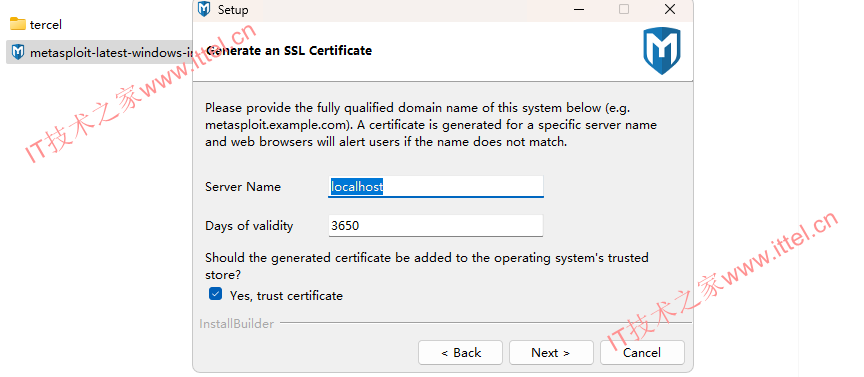Image resolution: width=864 pixels, height=377 pixels.
Task: Select the metasploit-latest-windows installer file name
Action: tap(111, 53)
